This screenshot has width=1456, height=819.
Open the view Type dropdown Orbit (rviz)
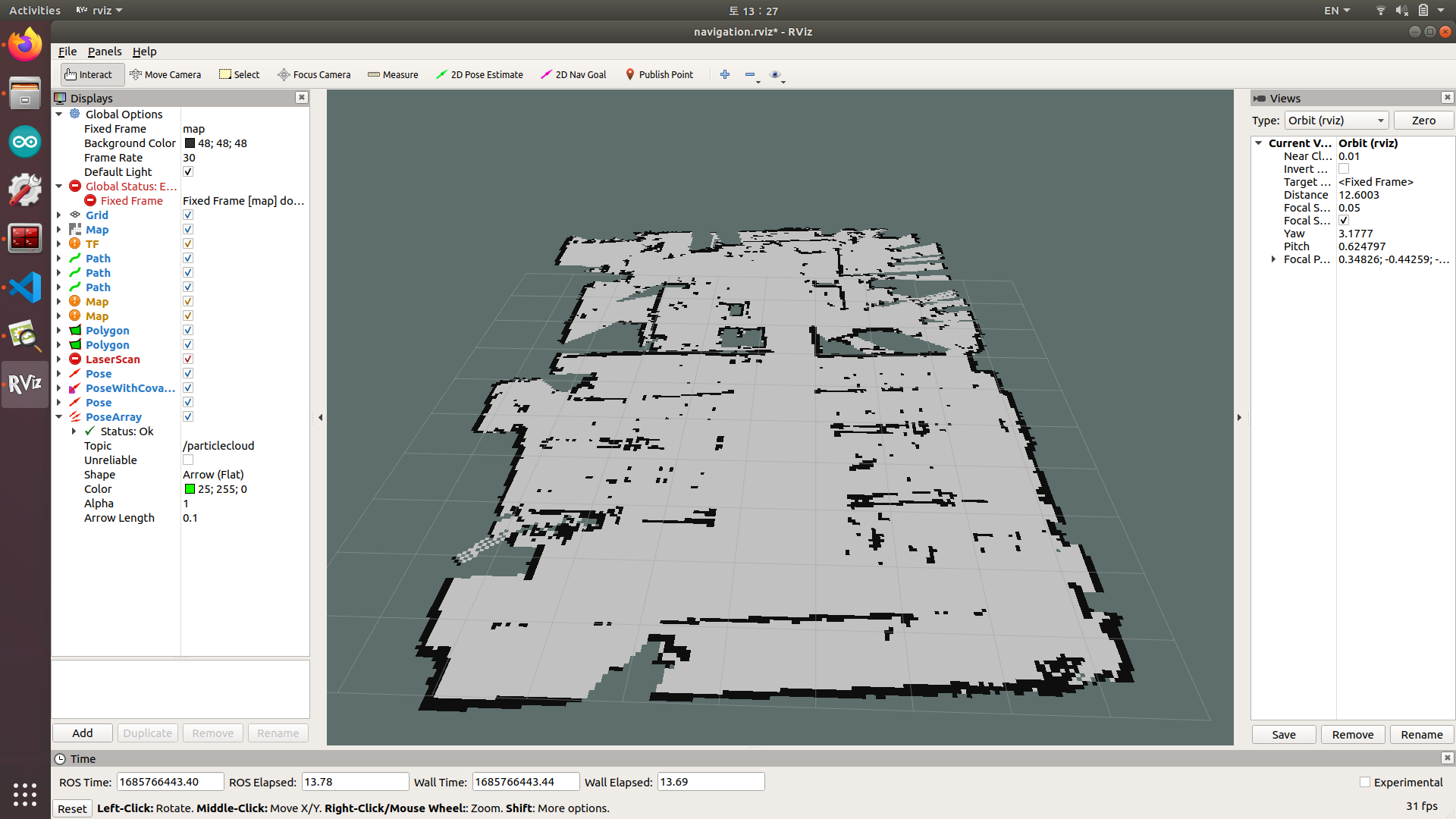tap(1336, 121)
